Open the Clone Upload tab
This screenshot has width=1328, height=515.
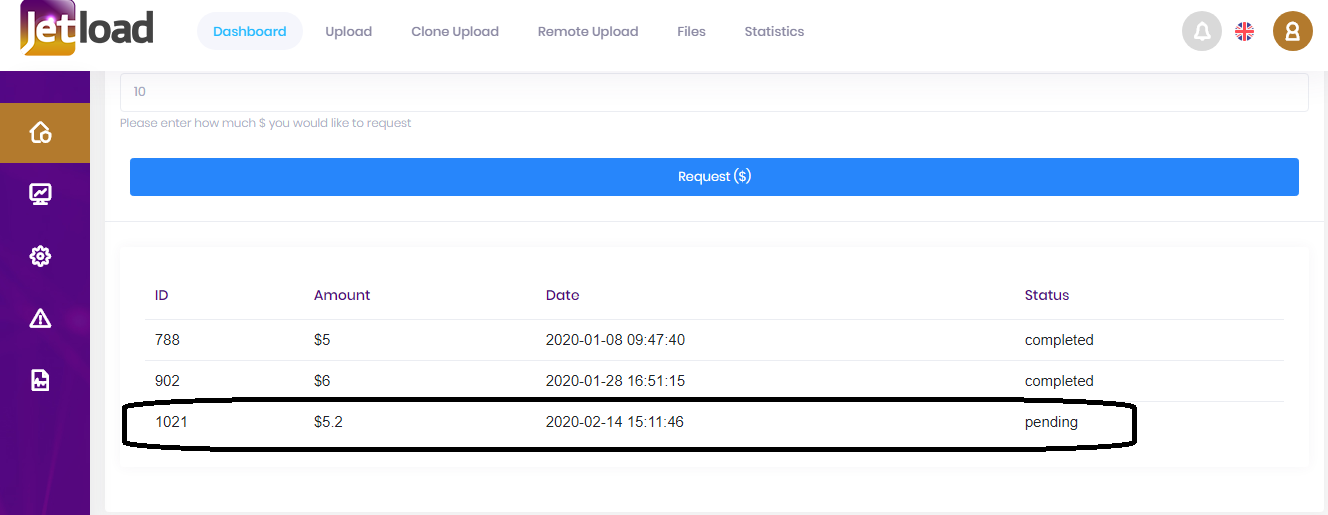coord(454,32)
